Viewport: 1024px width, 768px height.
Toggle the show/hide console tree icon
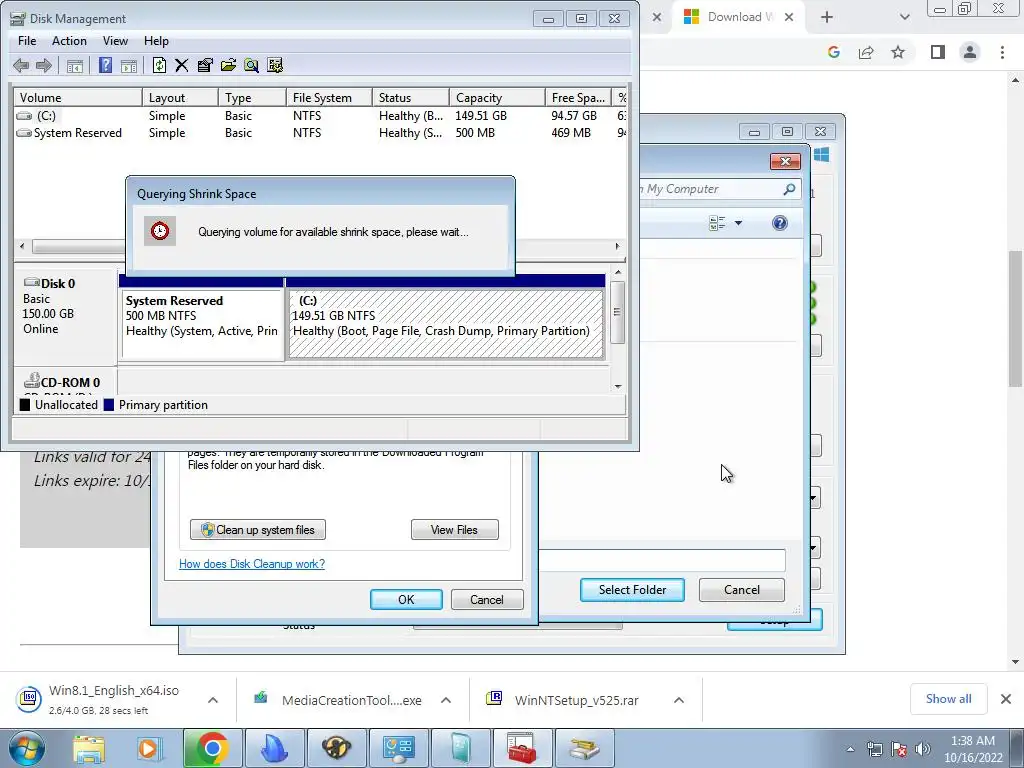point(74,65)
